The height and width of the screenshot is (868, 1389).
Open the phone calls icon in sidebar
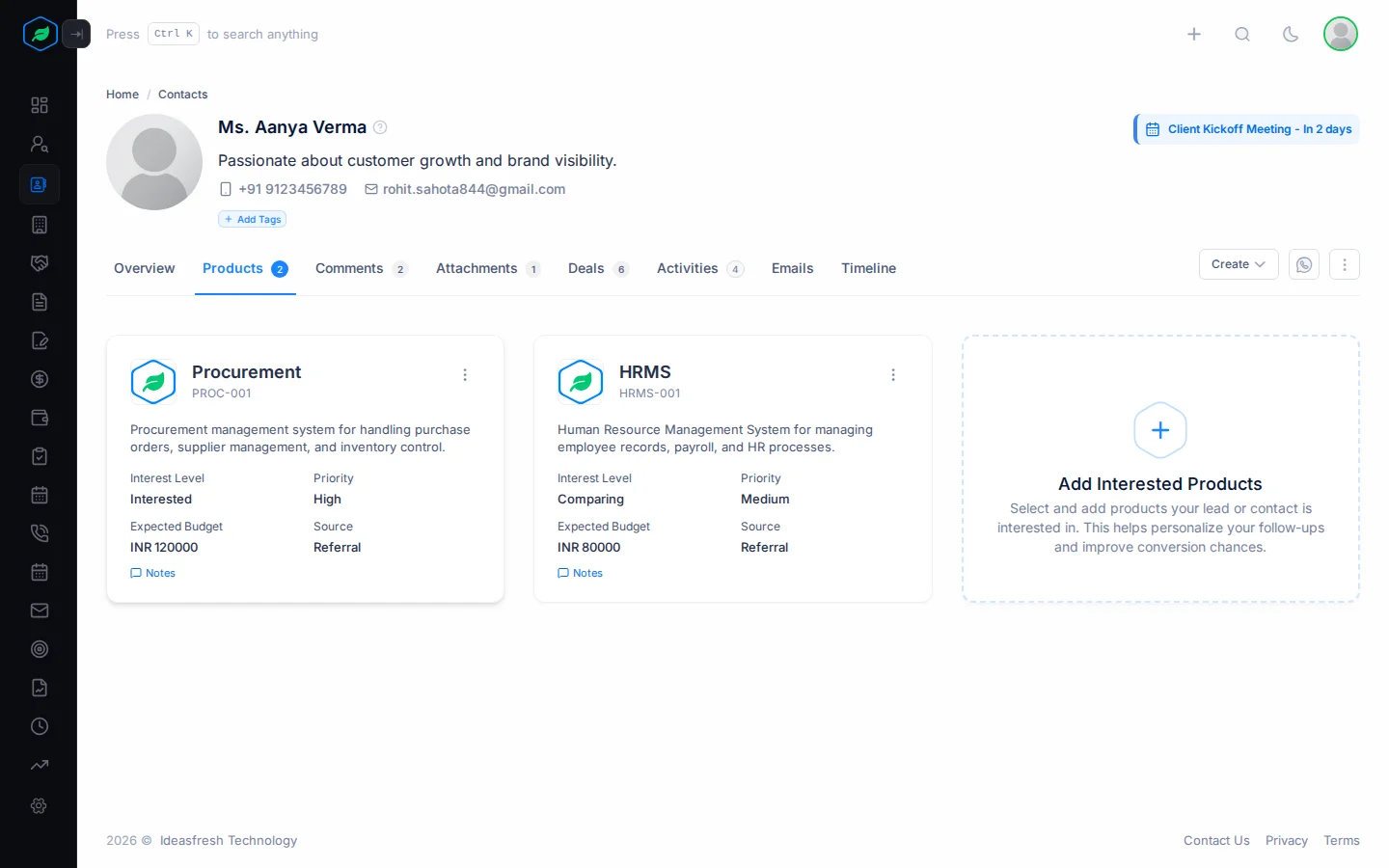coord(40,533)
